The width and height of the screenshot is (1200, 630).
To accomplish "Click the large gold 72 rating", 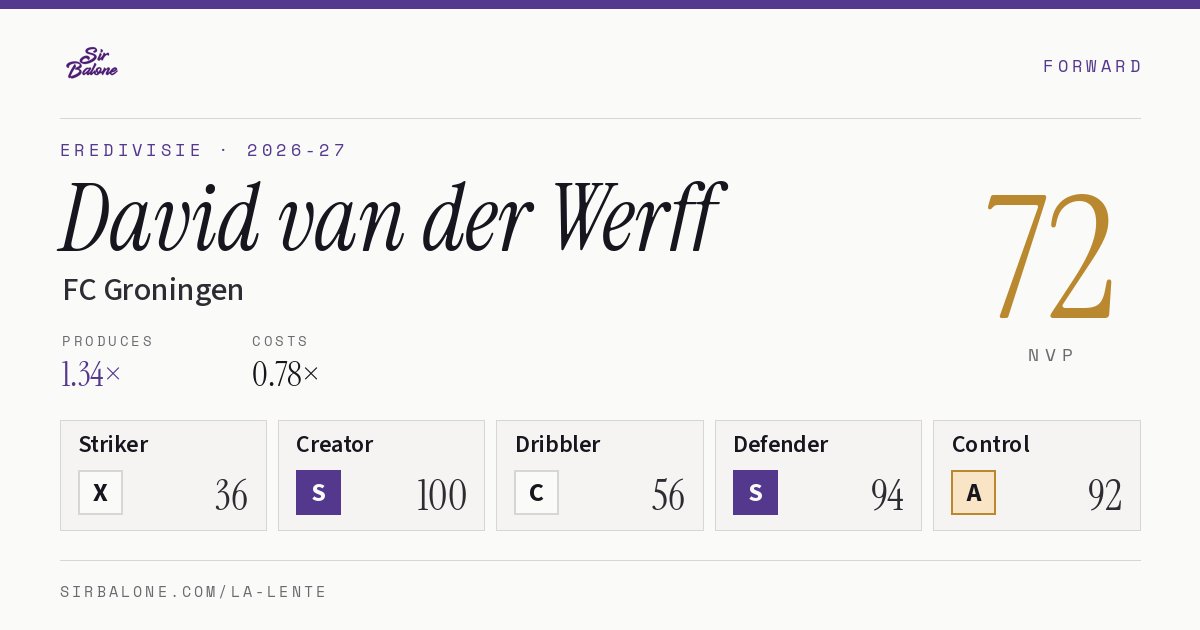I will 1049,255.
